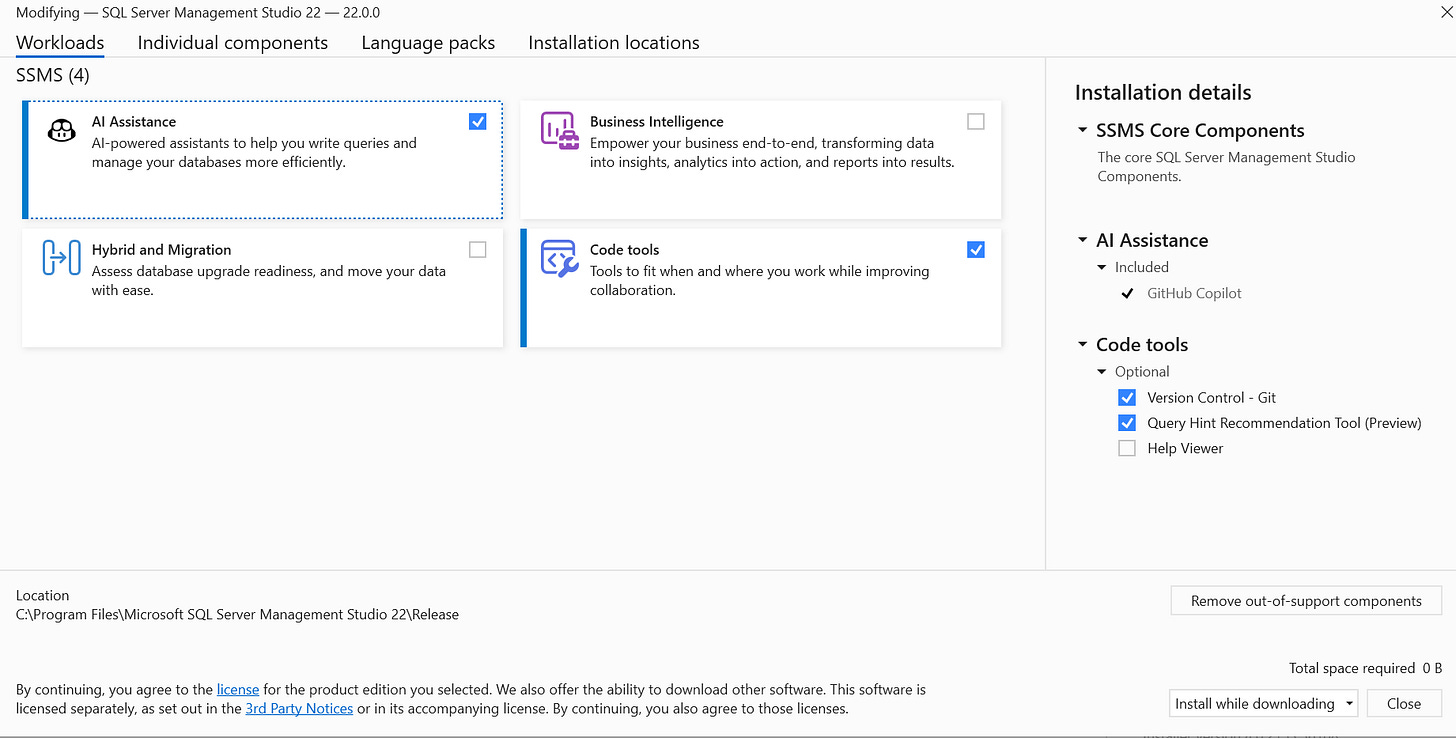The width and height of the screenshot is (1456, 738).
Task: Click Remove out-of-support components button
Action: click(x=1306, y=601)
